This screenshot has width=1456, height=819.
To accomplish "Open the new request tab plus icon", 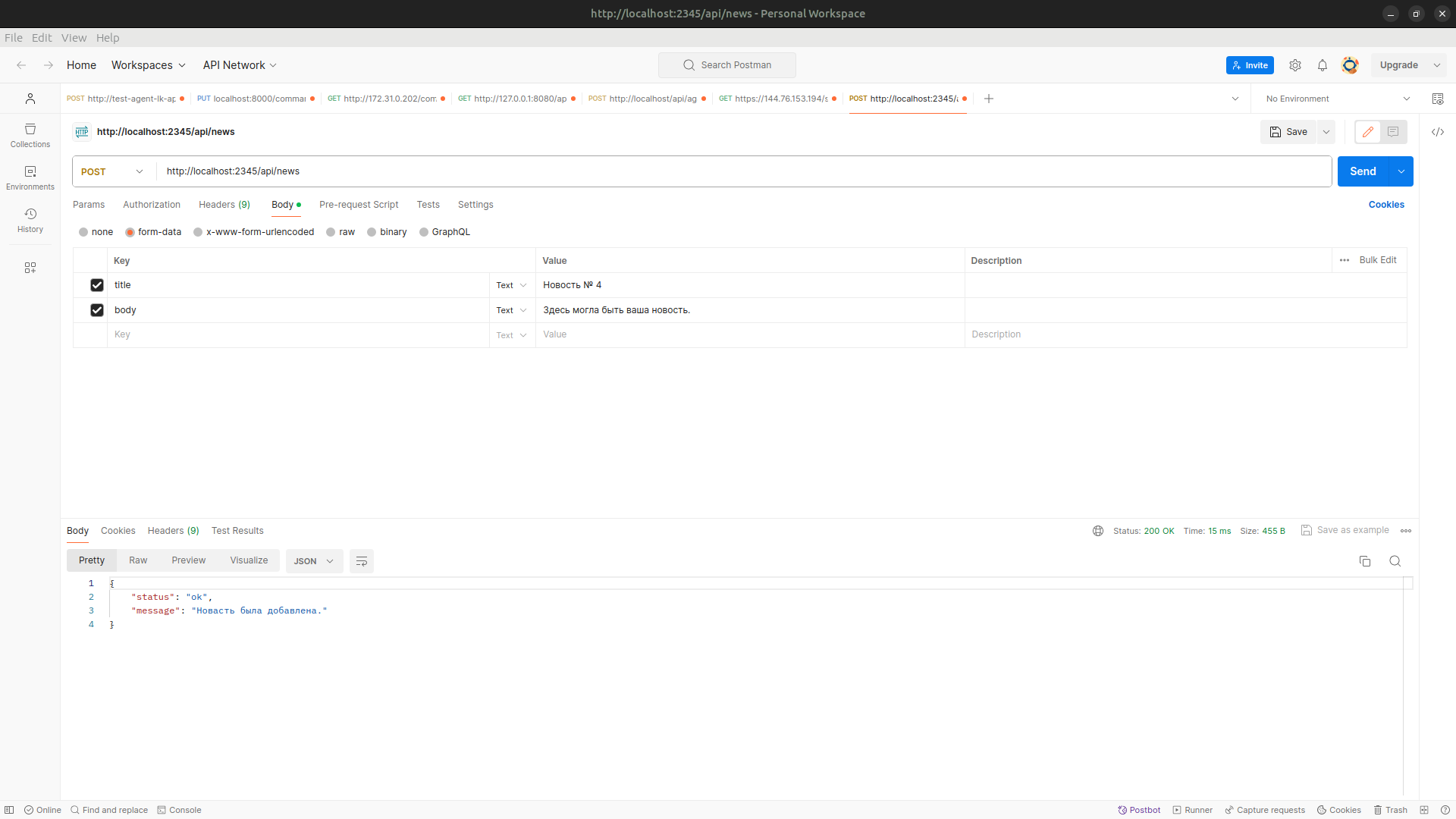I will [988, 99].
